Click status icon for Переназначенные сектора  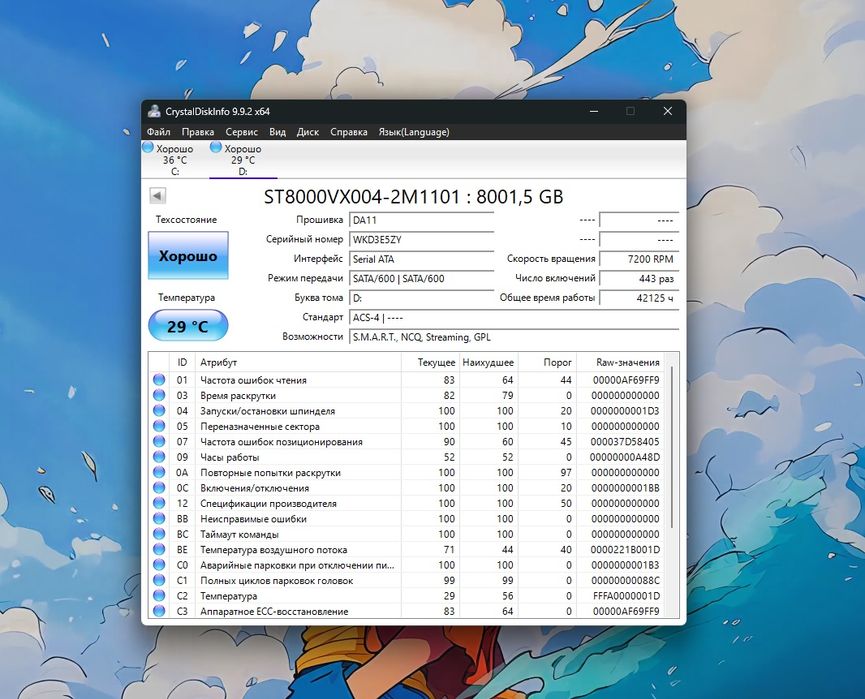pos(159,426)
